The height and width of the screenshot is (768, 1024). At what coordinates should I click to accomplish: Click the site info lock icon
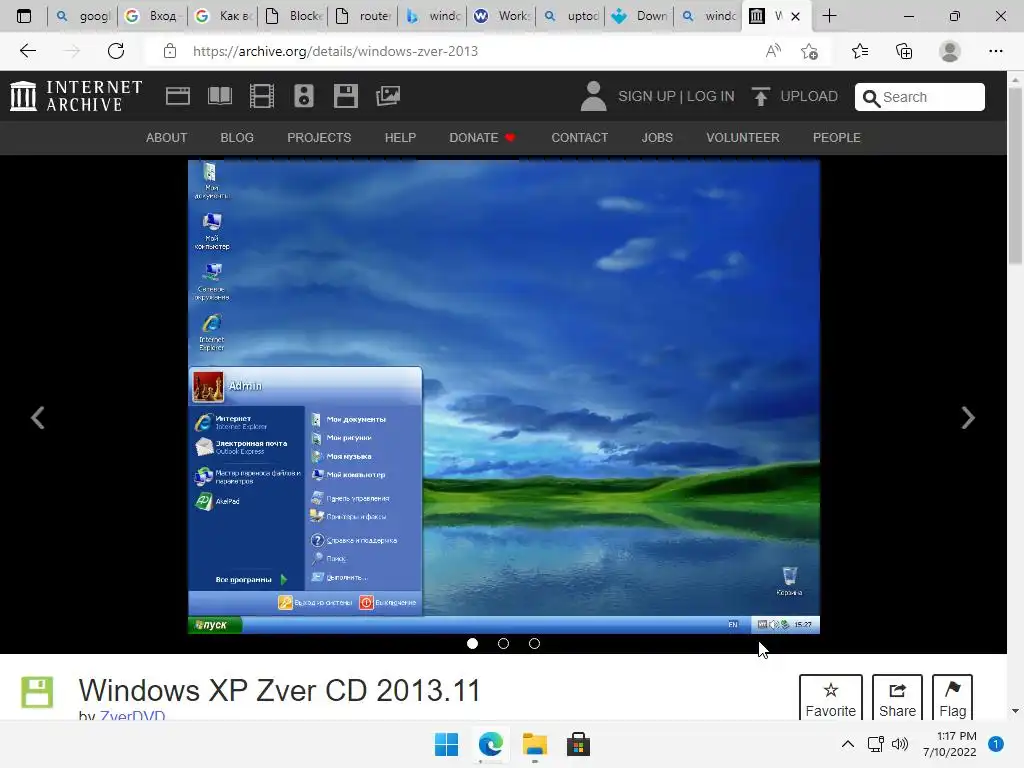[170, 51]
